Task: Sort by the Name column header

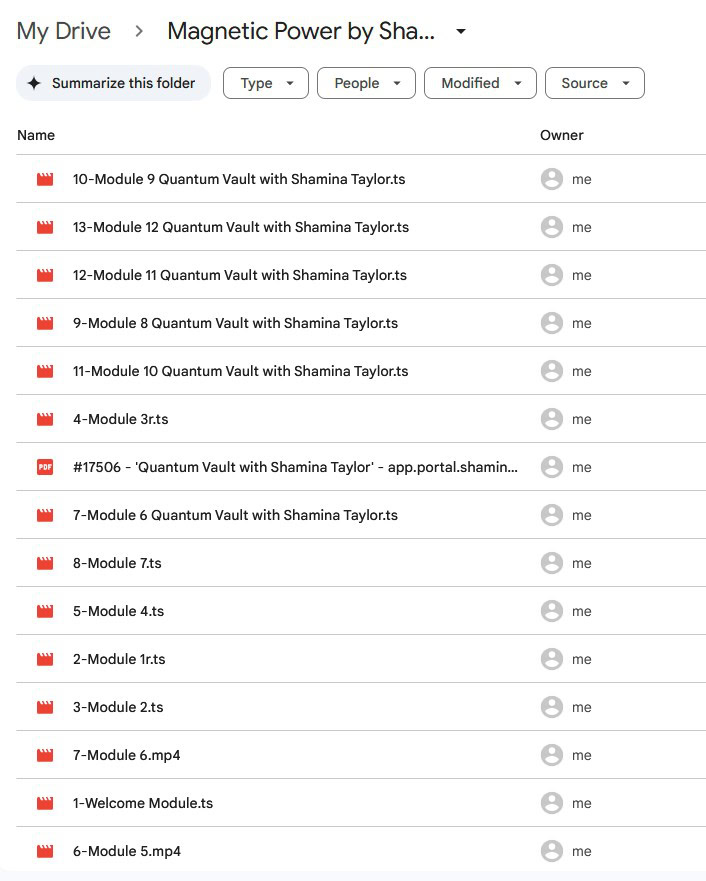Action: click(36, 135)
